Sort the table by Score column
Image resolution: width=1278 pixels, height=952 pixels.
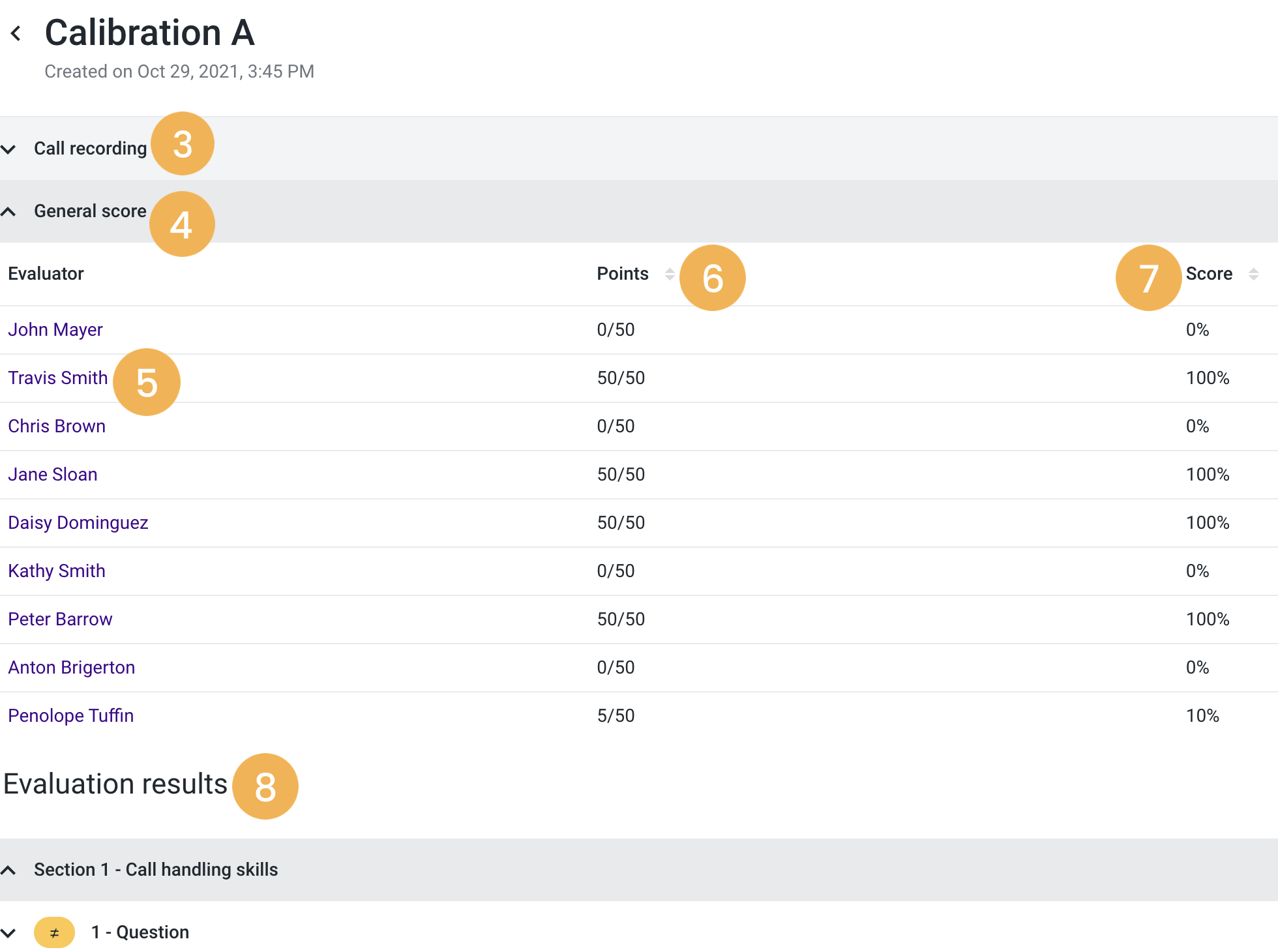click(1253, 274)
